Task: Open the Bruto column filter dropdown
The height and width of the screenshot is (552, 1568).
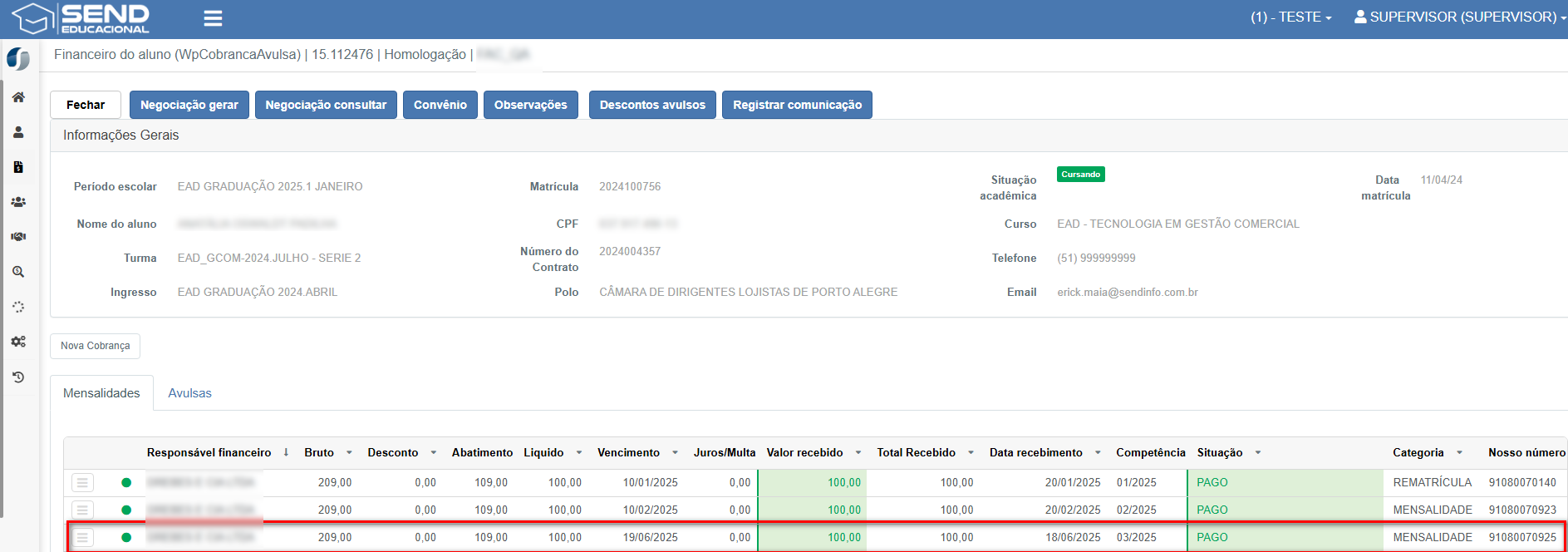Action: click(349, 452)
